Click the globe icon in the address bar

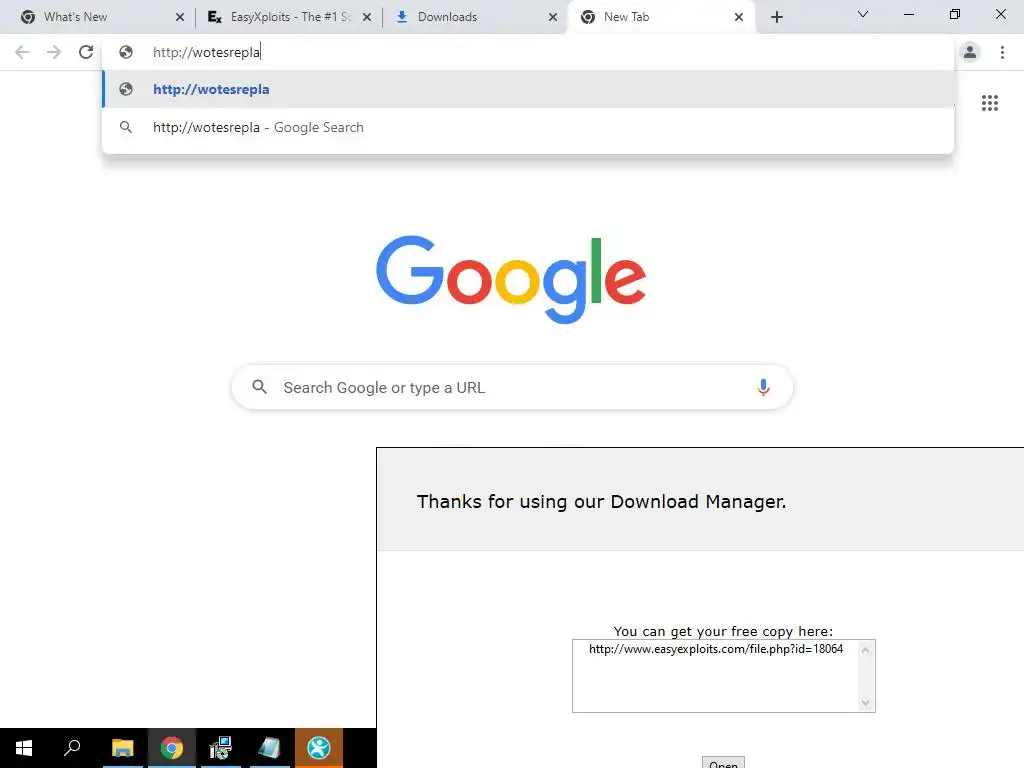[126, 52]
